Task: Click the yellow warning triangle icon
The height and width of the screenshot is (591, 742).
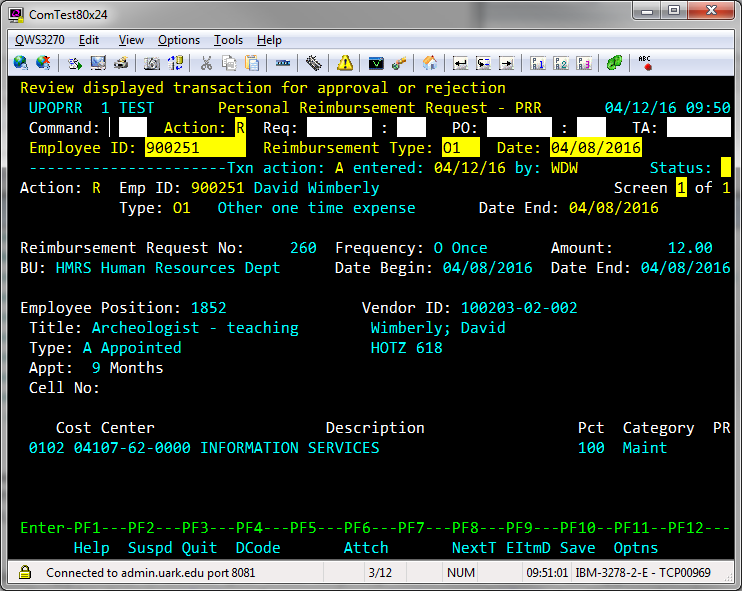Action: 345,63
